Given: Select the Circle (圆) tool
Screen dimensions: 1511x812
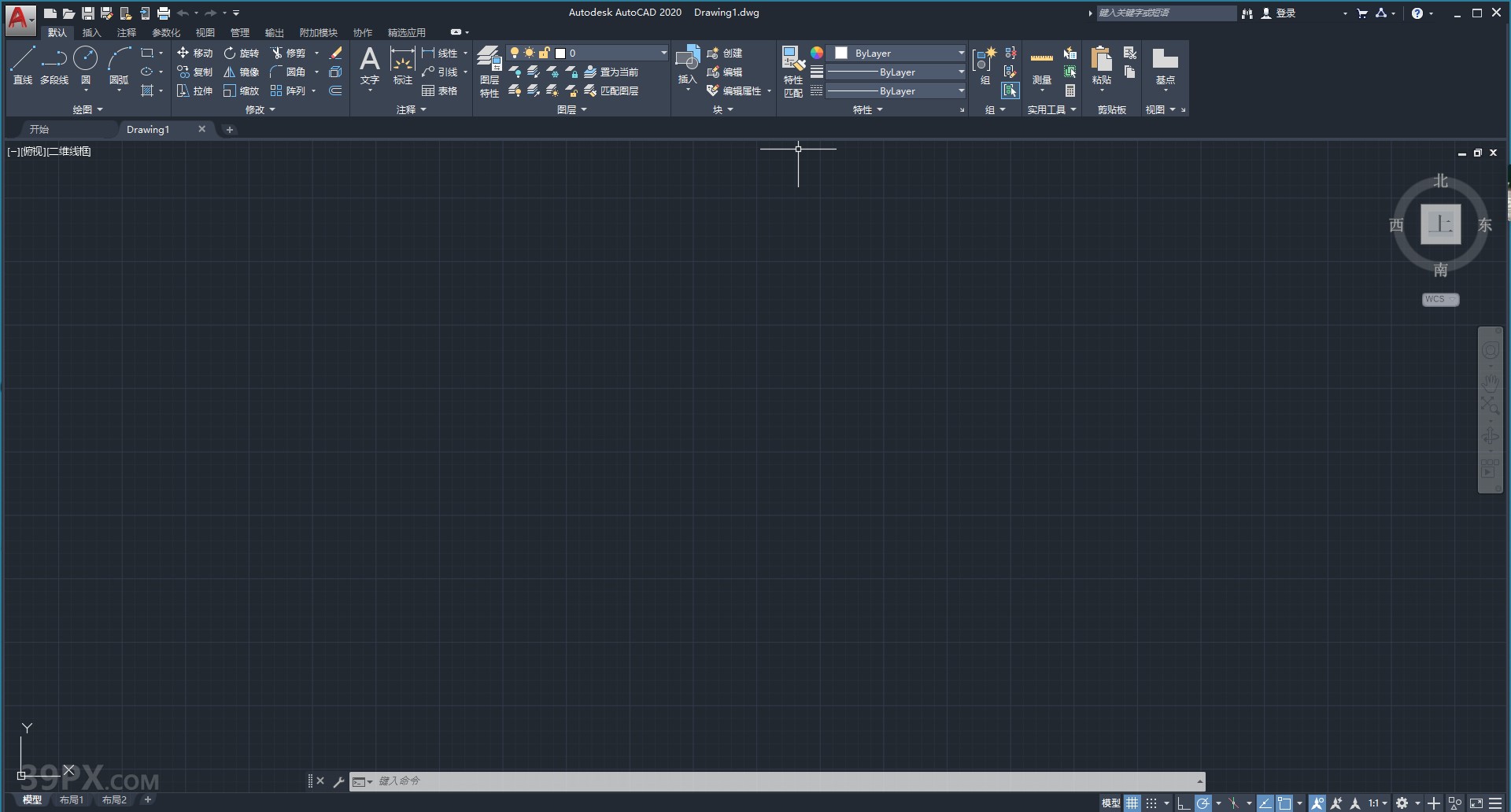Looking at the screenshot, I should (86, 65).
